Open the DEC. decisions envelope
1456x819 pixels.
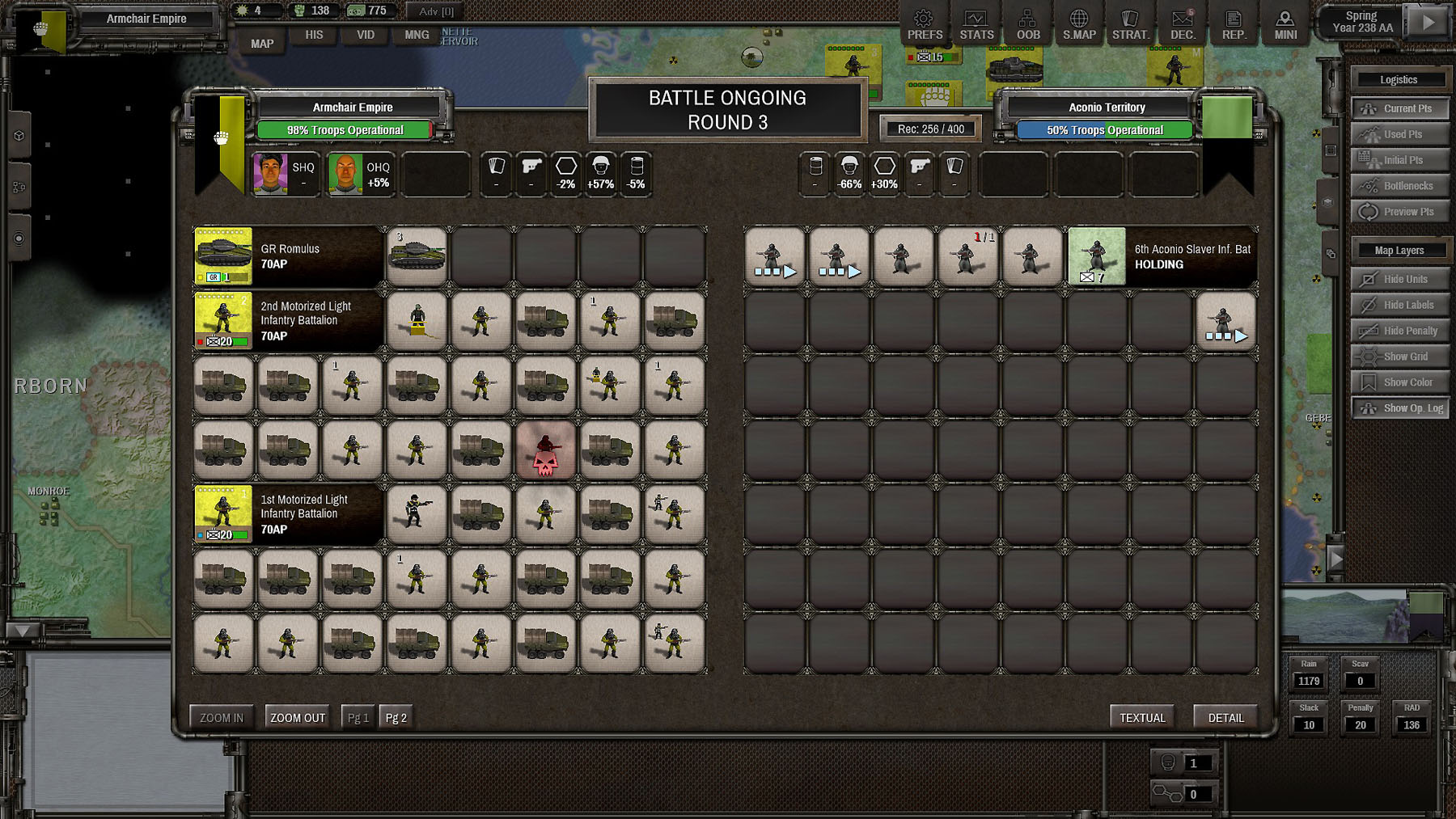tap(1182, 24)
